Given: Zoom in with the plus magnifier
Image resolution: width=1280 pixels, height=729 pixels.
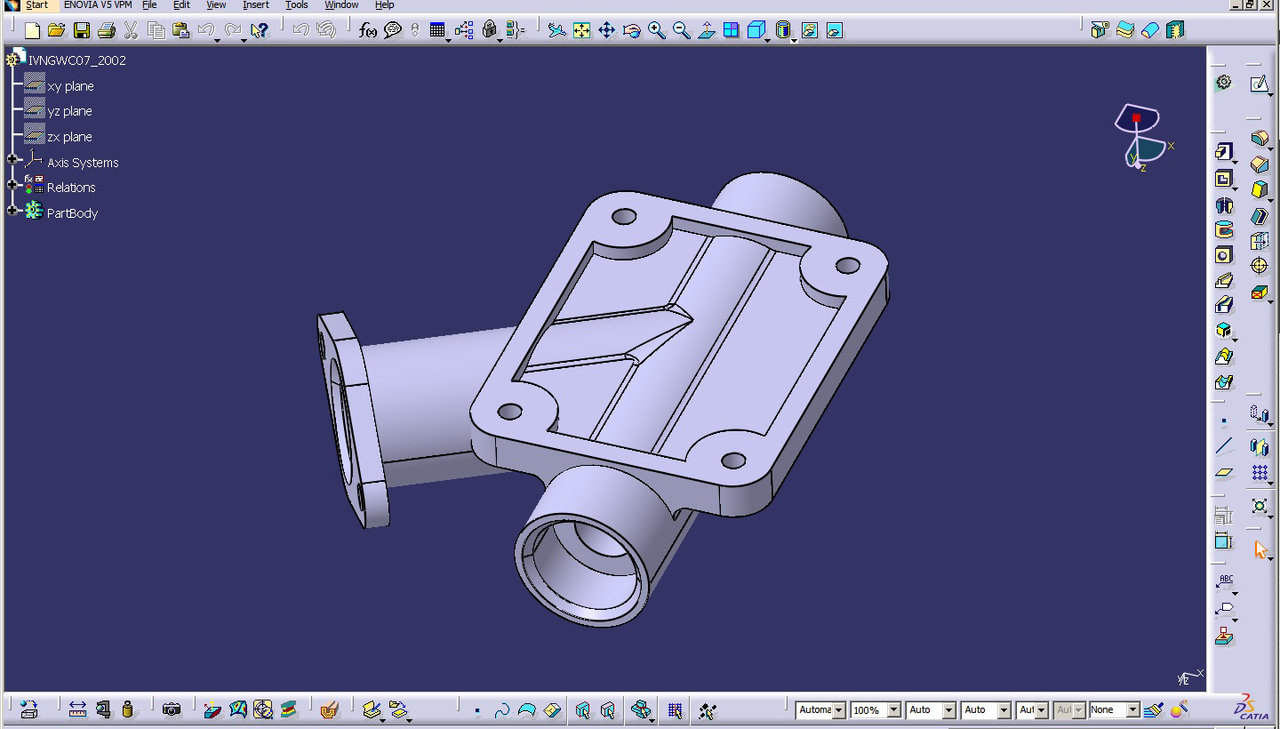Looking at the screenshot, I should [657, 30].
